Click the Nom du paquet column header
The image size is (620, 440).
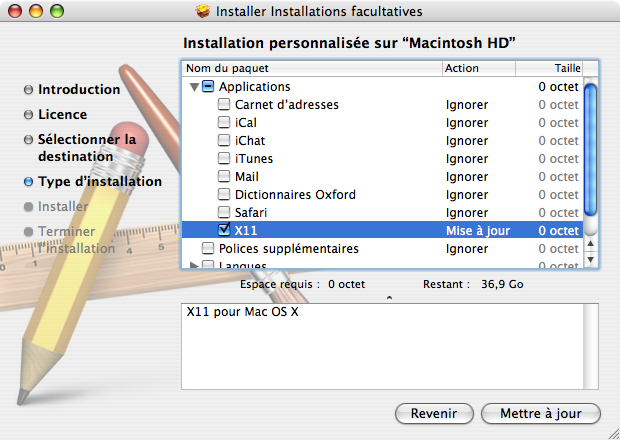(x=311, y=68)
